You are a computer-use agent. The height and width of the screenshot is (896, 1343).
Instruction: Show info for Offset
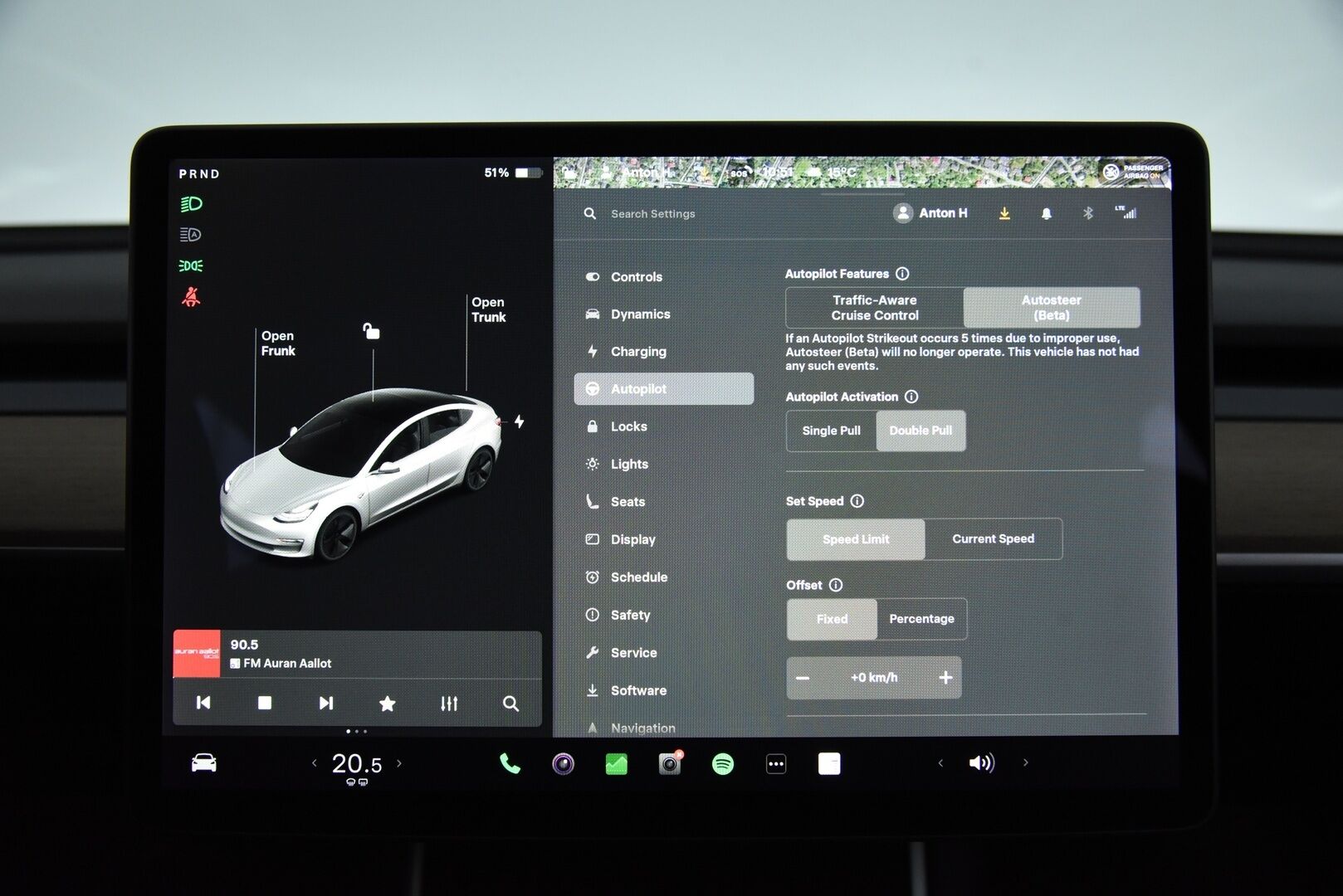coord(836,585)
